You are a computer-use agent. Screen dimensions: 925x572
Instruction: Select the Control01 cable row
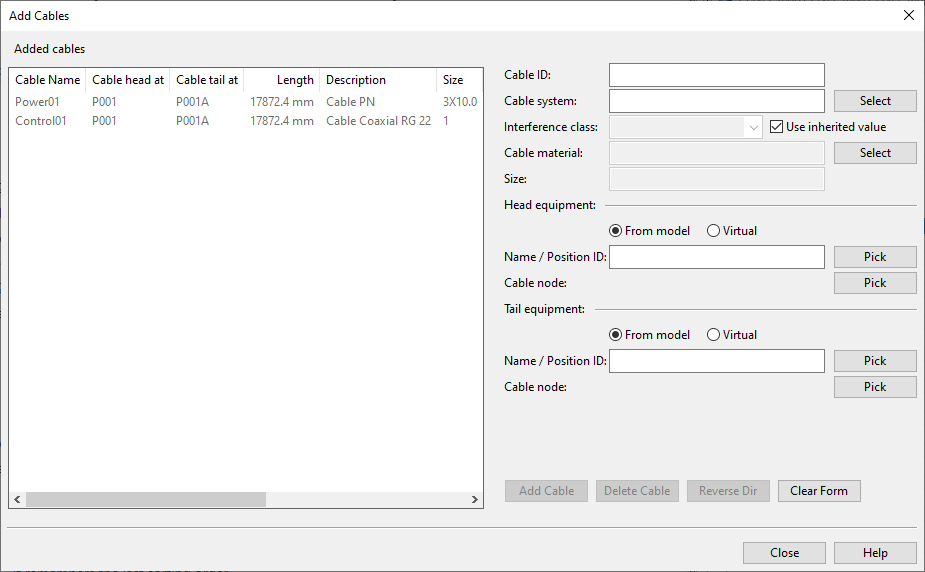(41, 121)
